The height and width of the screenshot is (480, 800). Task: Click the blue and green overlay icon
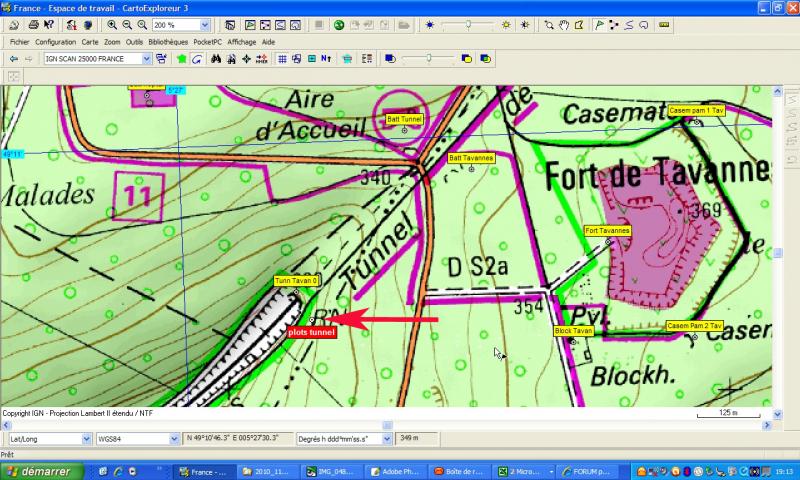pyautogui.click(x=485, y=59)
